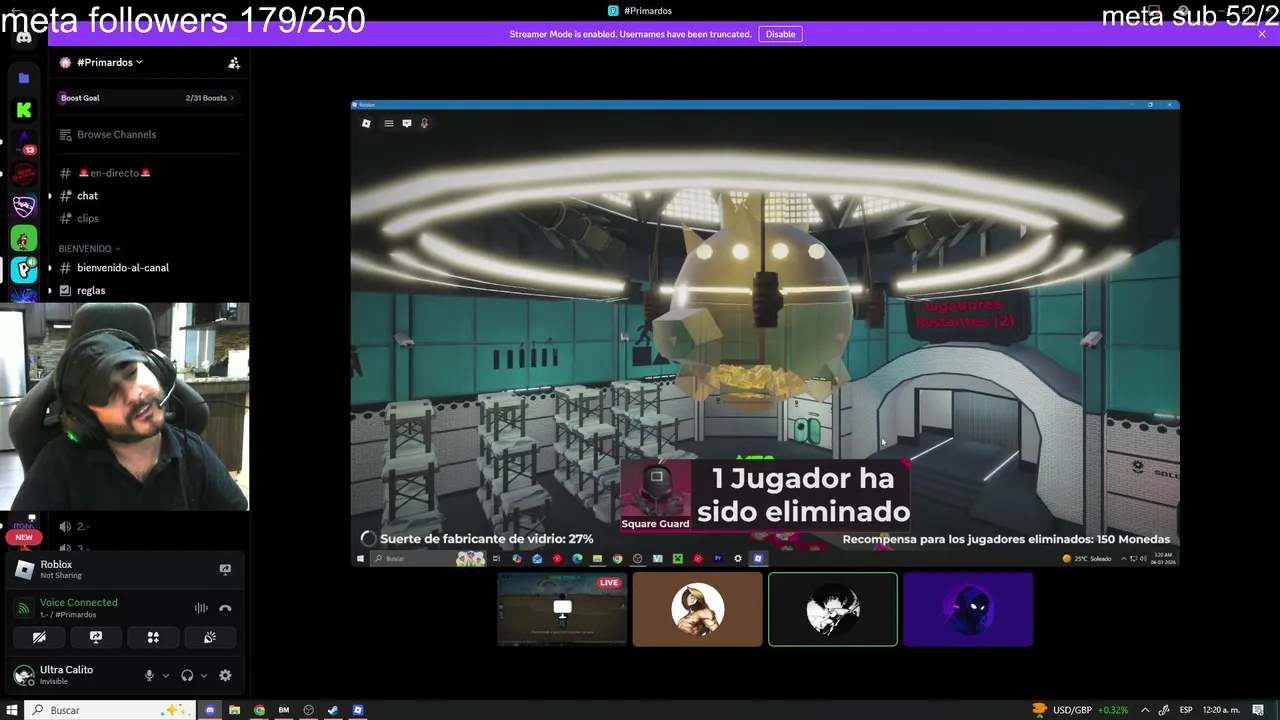Select the green-outlined participant tile
The width and height of the screenshot is (1280, 720).
click(x=833, y=609)
